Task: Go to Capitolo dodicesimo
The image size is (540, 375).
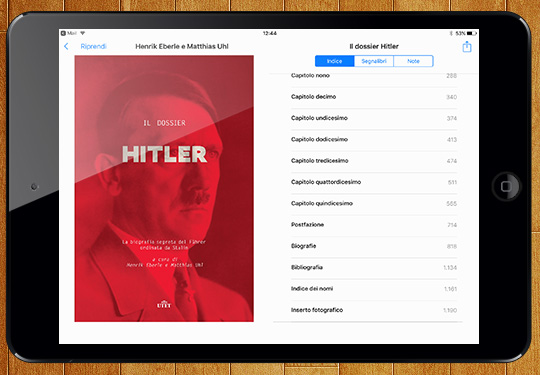Action: 374,139
